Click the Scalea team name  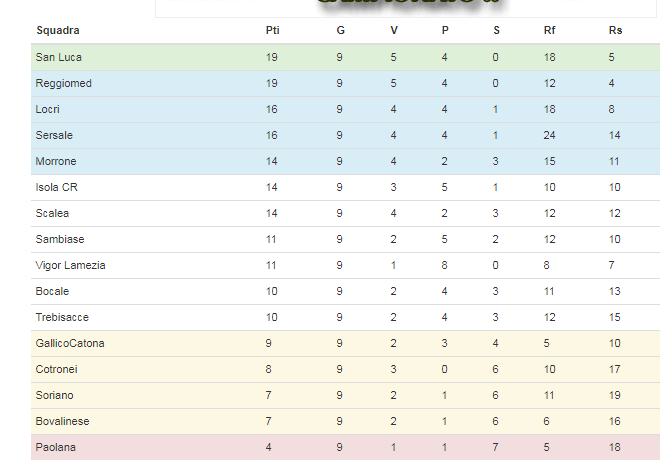pyautogui.click(x=52, y=213)
